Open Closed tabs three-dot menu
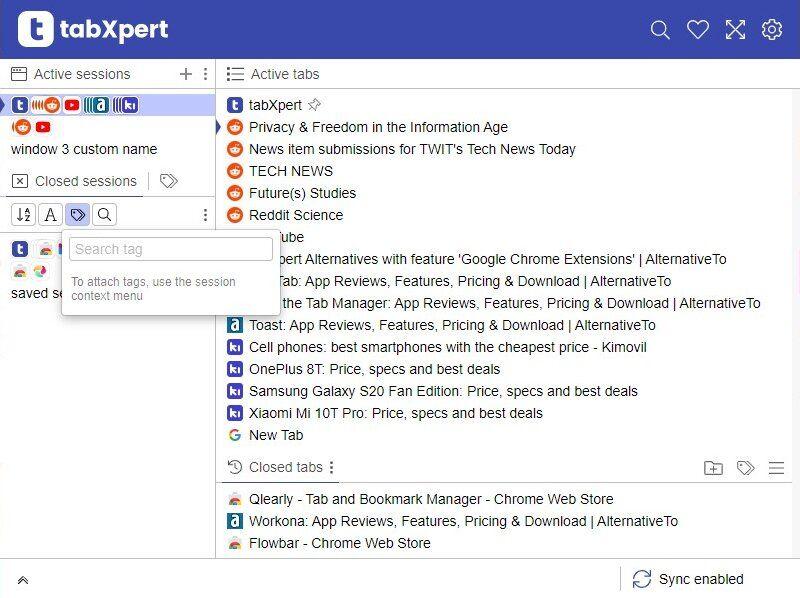 coord(332,467)
